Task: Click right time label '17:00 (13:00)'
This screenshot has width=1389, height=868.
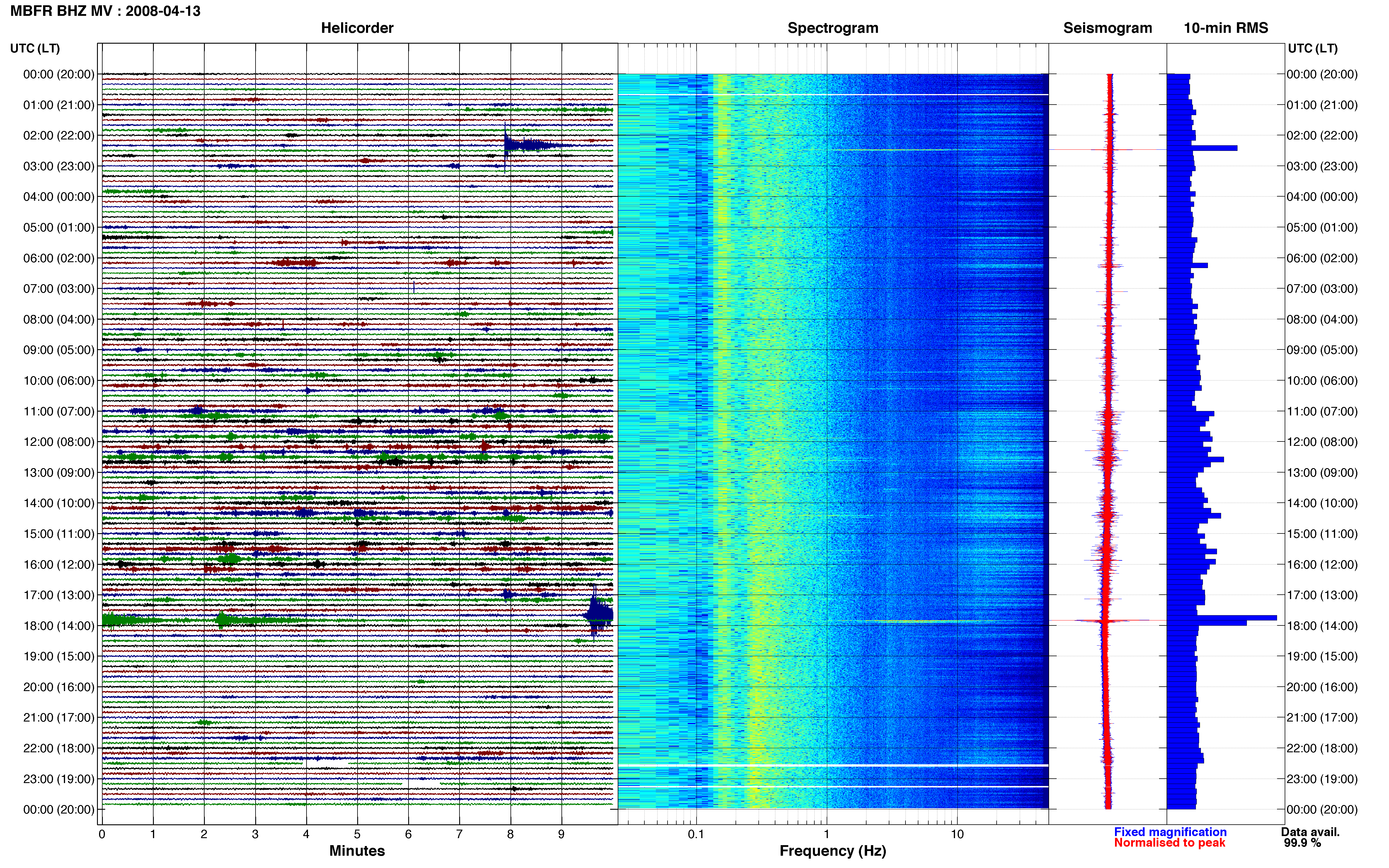Action: click(x=1322, y=595)
